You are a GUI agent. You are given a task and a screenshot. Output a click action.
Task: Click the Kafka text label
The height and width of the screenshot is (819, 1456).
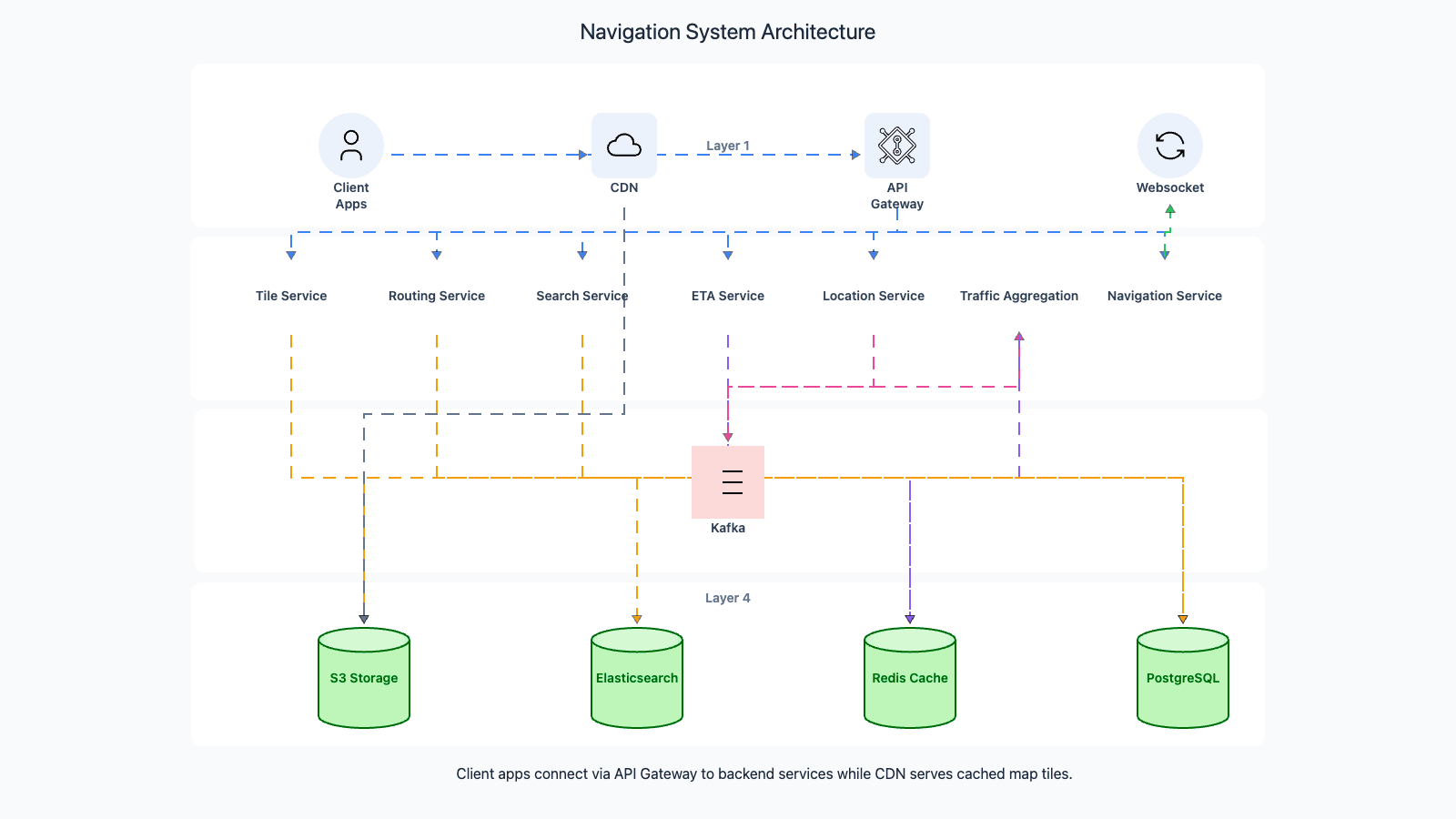[x=728, y=528]
